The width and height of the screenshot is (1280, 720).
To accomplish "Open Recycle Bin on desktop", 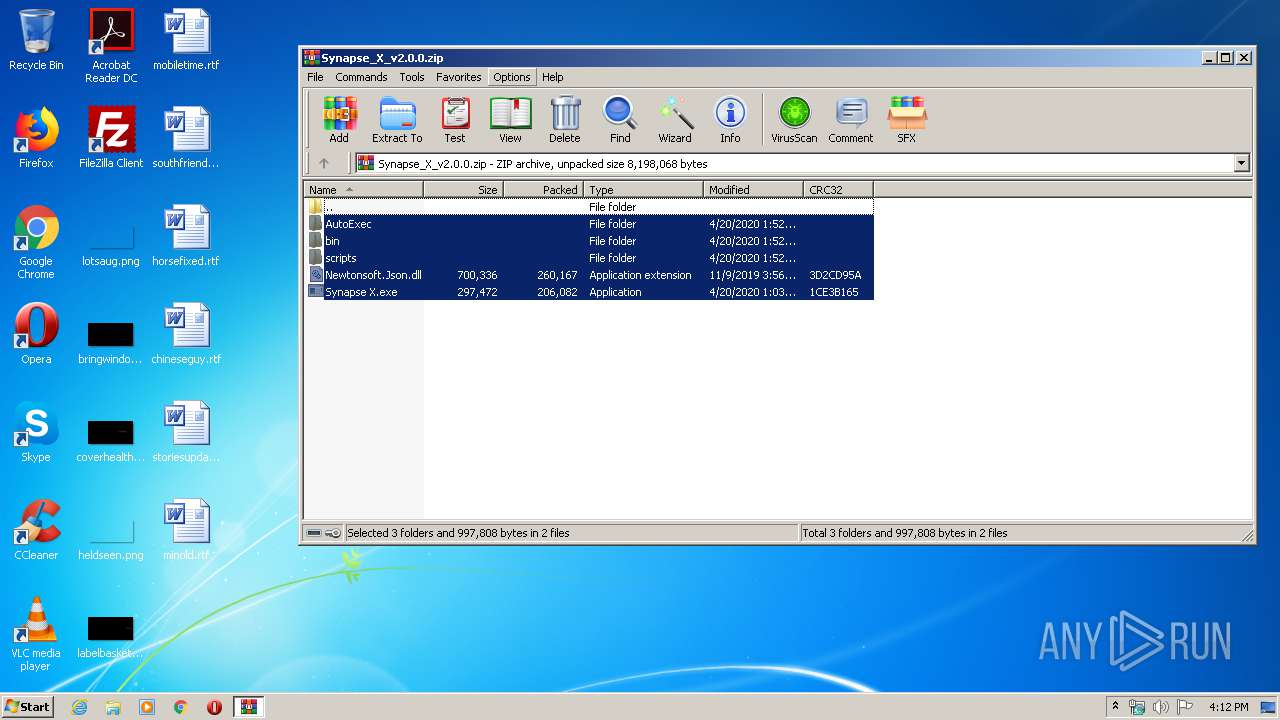I will (36, 40).
